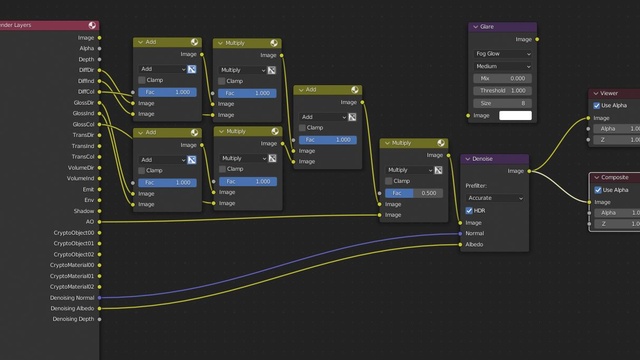The height and width of the screenshot is (360, 640).
Task: Click the alpha icon in the GlossDir Add node
Action: click(x=192, y=160)
